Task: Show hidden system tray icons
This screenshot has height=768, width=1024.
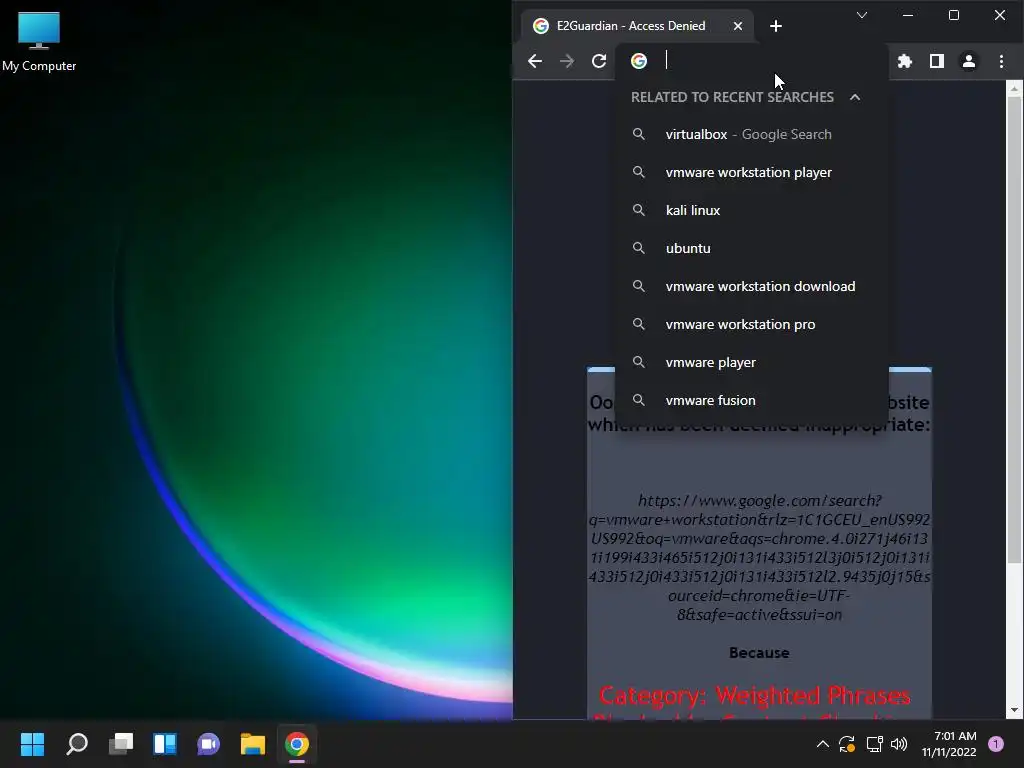Action: click(x=823, y=744)
